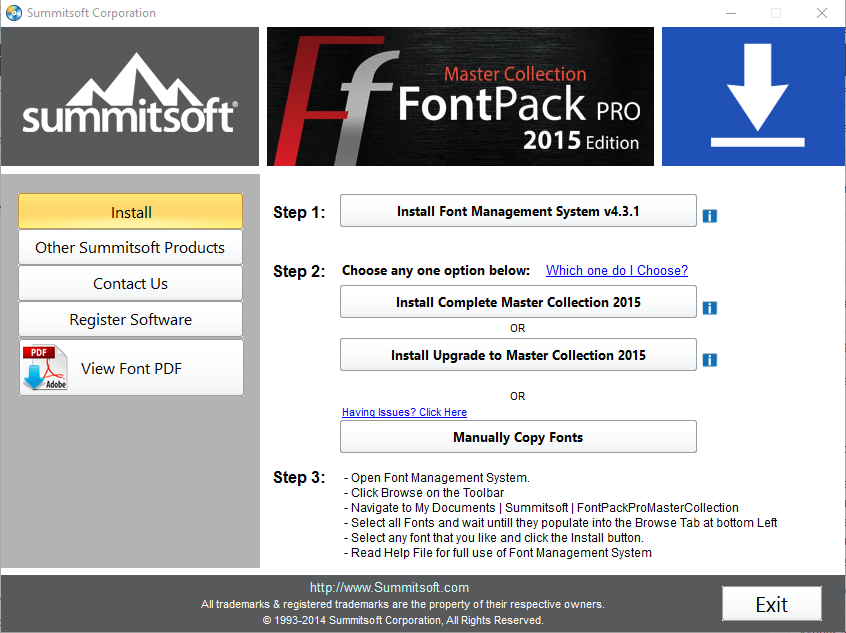This screenshot has width=846, height=633.
Task: Click the 'Select all Fonts and wait' instruction line
Action: (x=561, y=522)
